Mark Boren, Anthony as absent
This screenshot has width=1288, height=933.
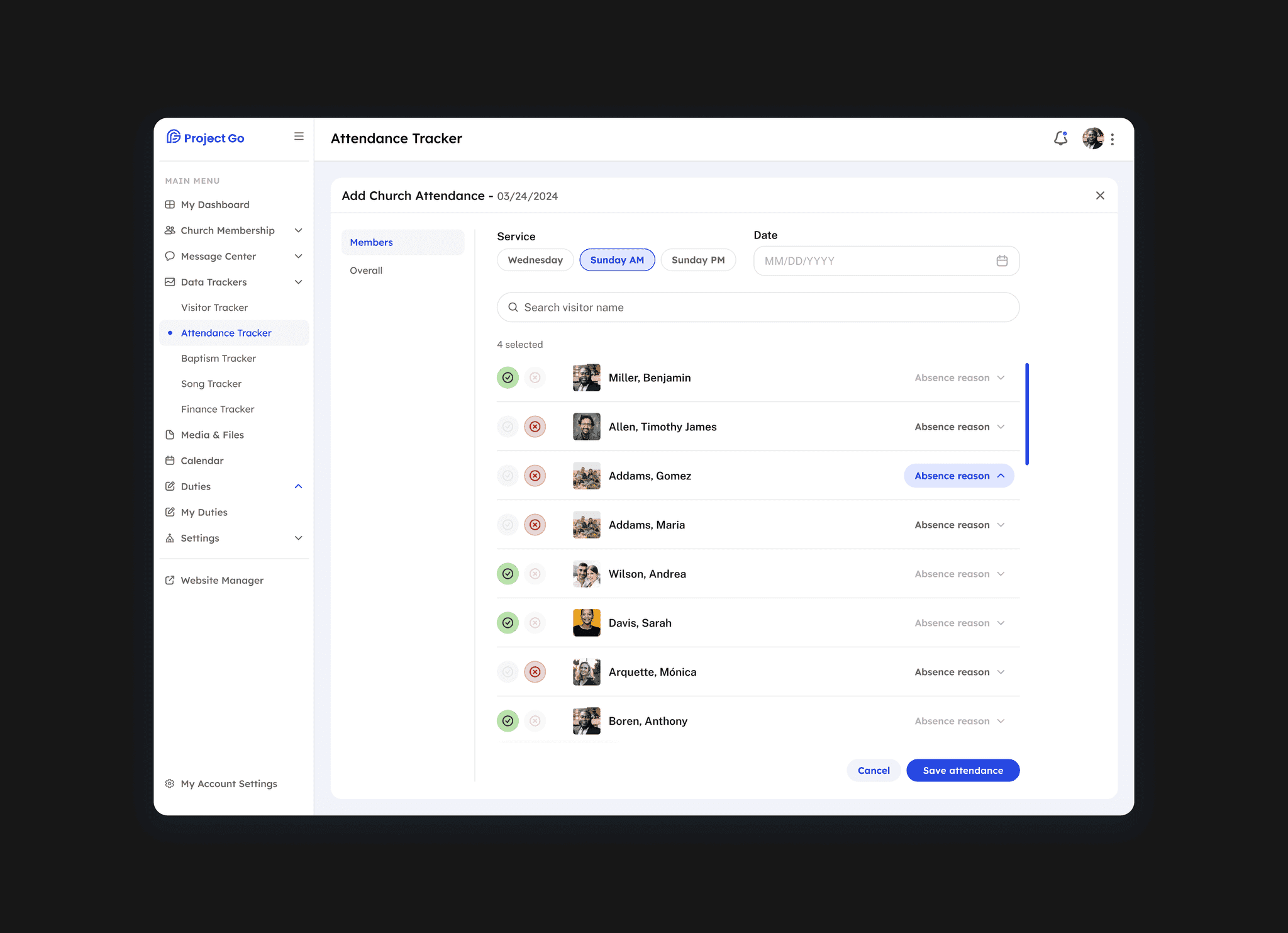(x=535, y=721)
